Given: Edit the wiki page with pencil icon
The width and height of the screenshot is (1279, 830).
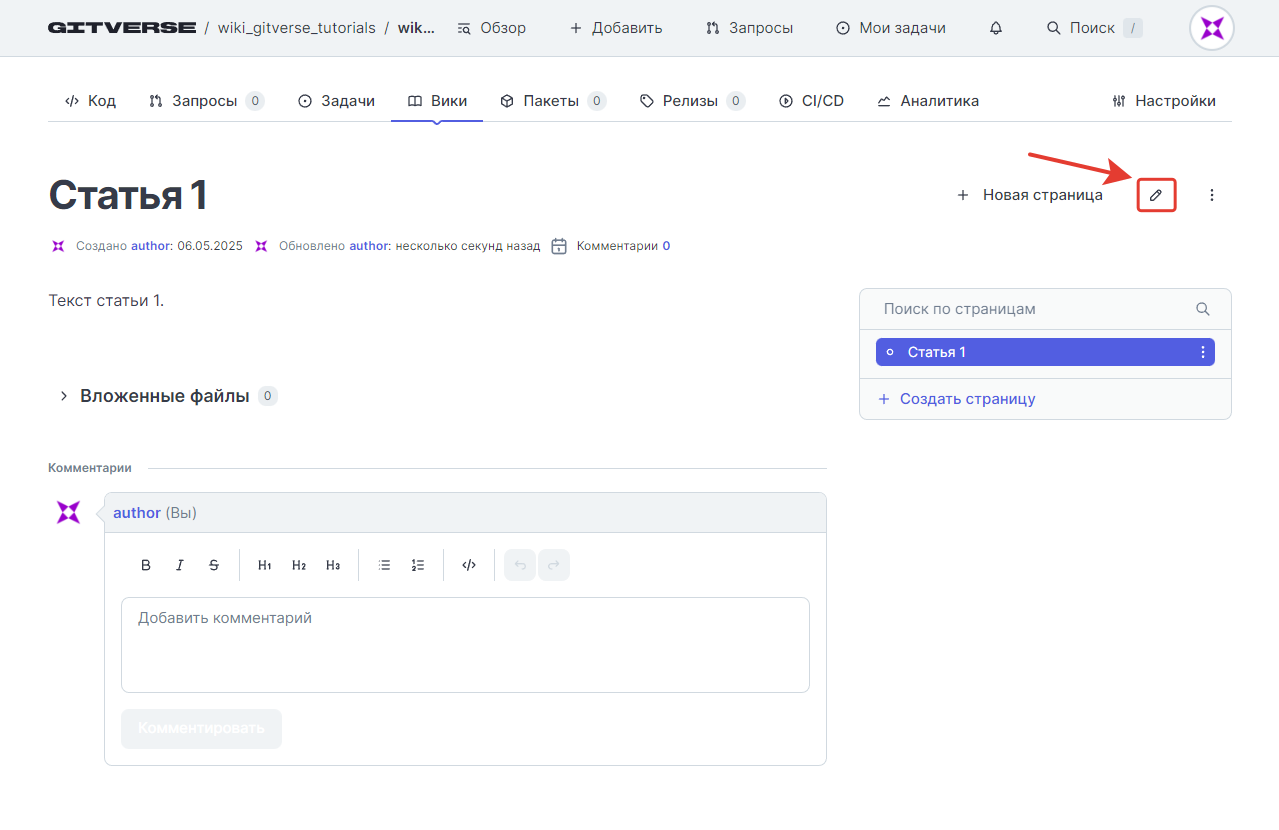Looking at the screenshot, I should pyautogui.click(x=1156, y=195).
